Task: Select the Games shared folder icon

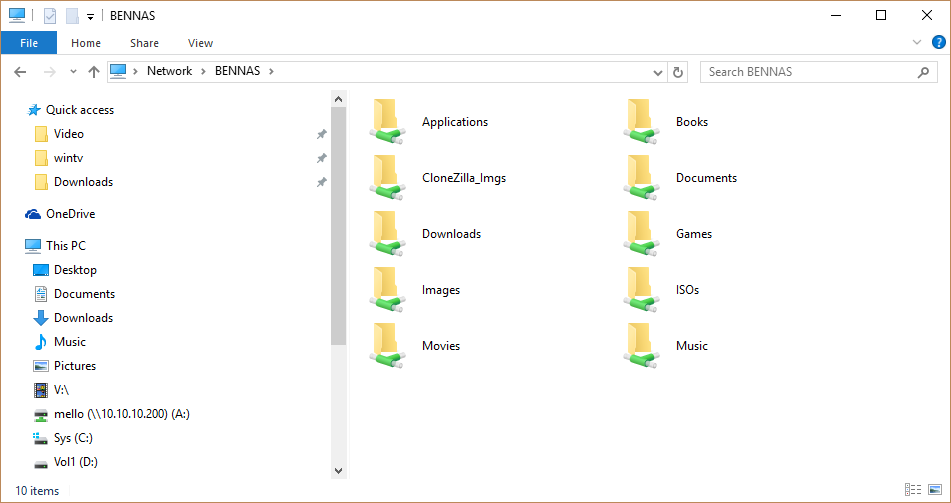Action: [x=641, y=234]
